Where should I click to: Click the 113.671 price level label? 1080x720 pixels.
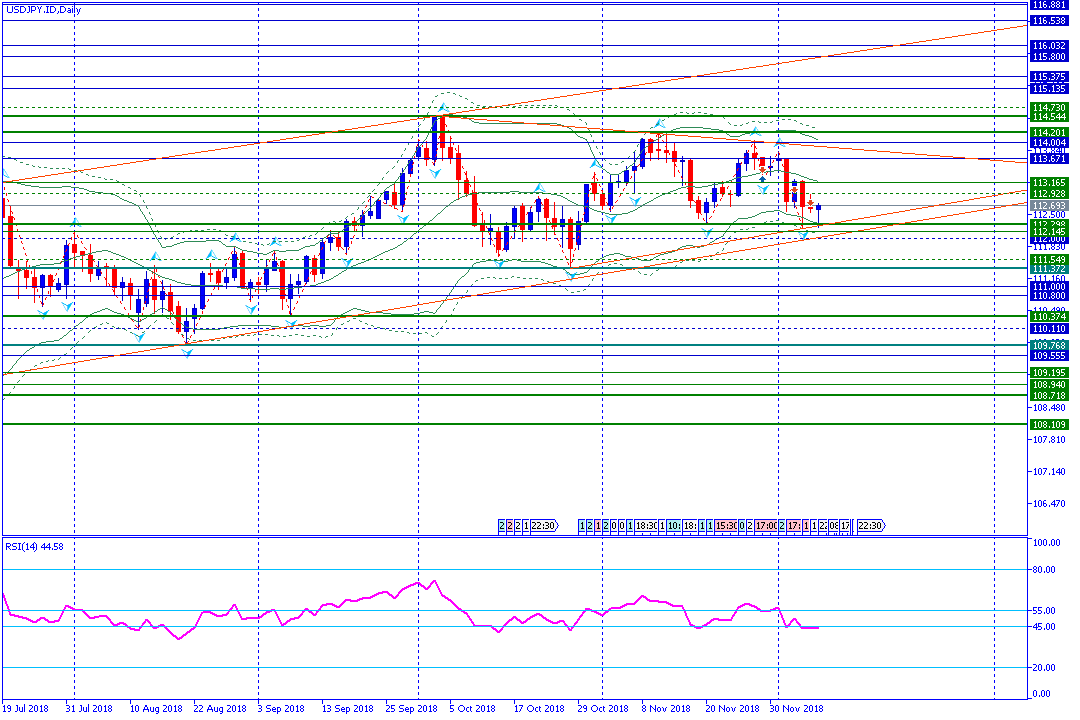pyautogui.click(x=1048, y=158)
